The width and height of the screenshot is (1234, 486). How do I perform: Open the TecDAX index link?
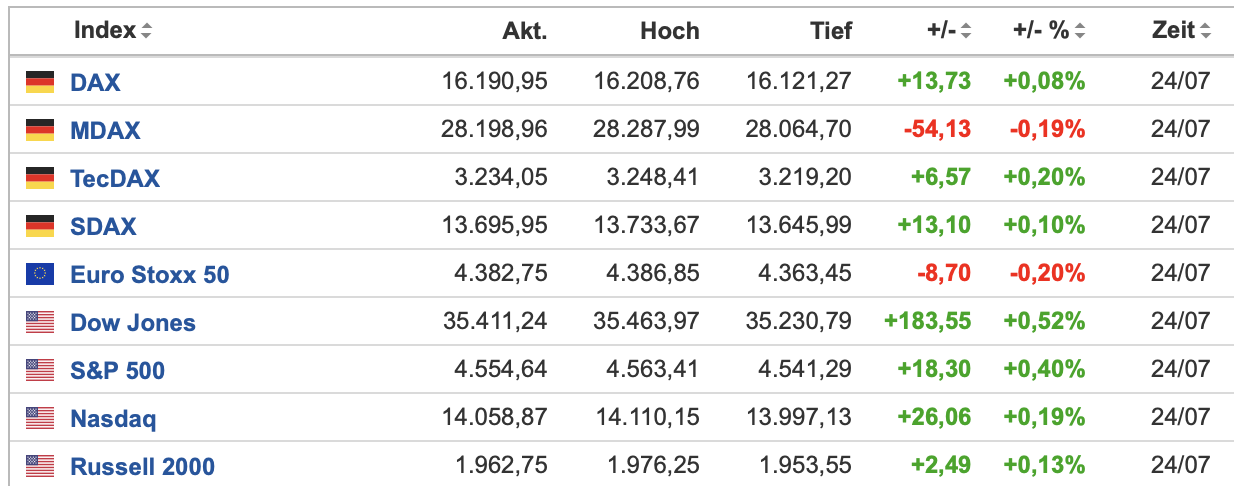pyautogui.click(x=115, y=178)
